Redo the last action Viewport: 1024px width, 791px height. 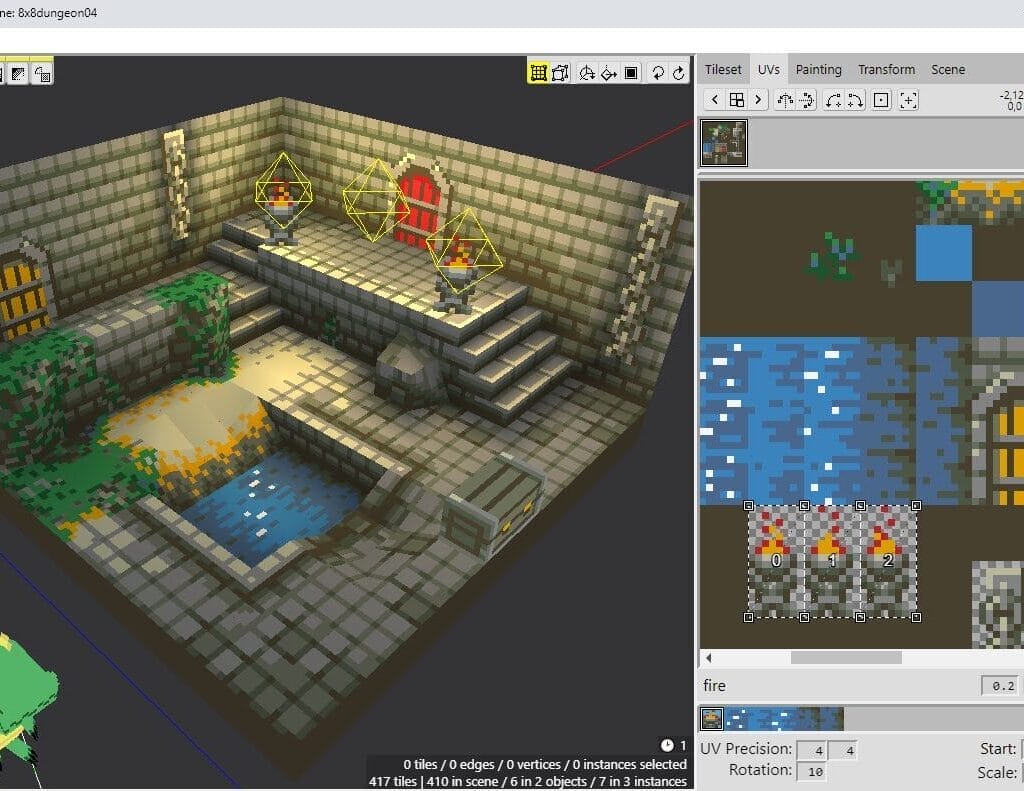tap(679, 72)
